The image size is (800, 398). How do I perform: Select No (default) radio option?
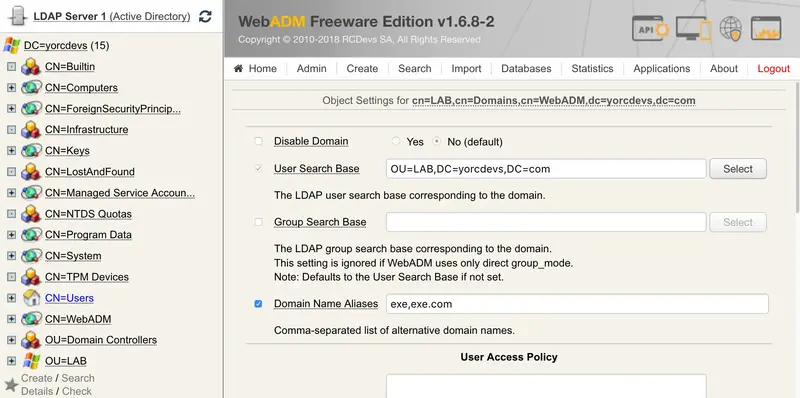(437, 141)
